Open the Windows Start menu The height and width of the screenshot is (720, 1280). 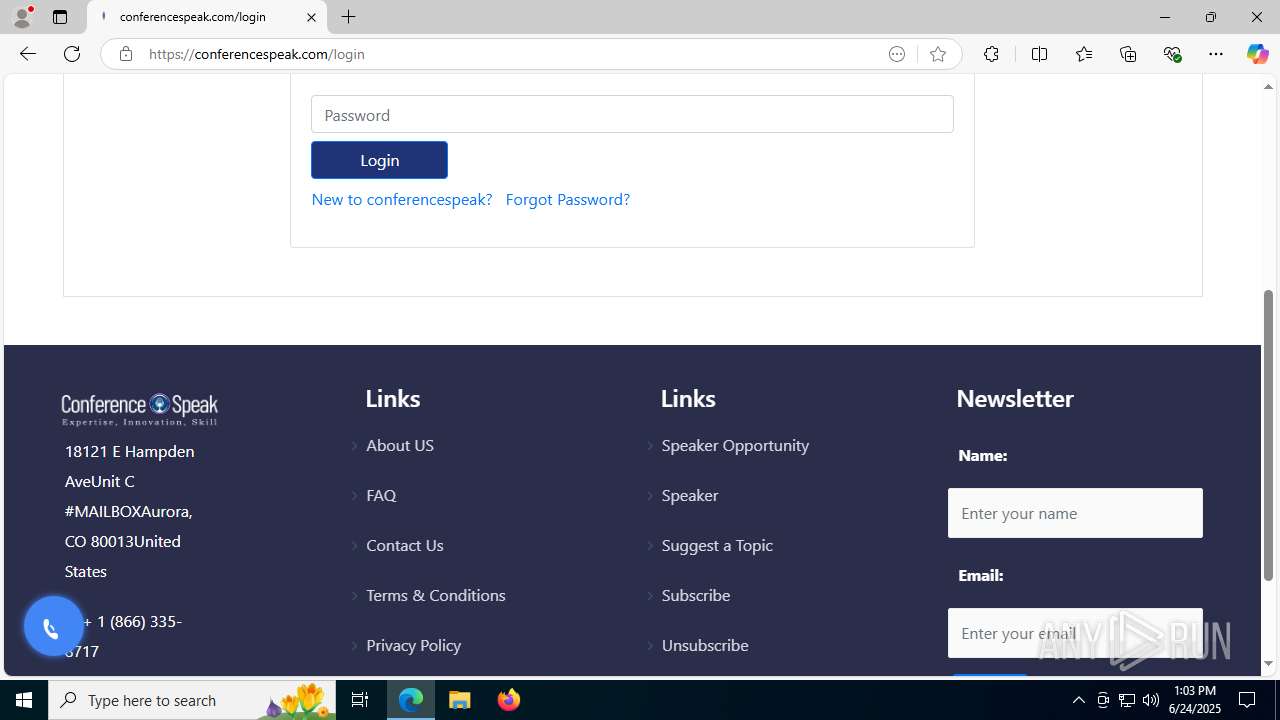[x=24, y=700]
